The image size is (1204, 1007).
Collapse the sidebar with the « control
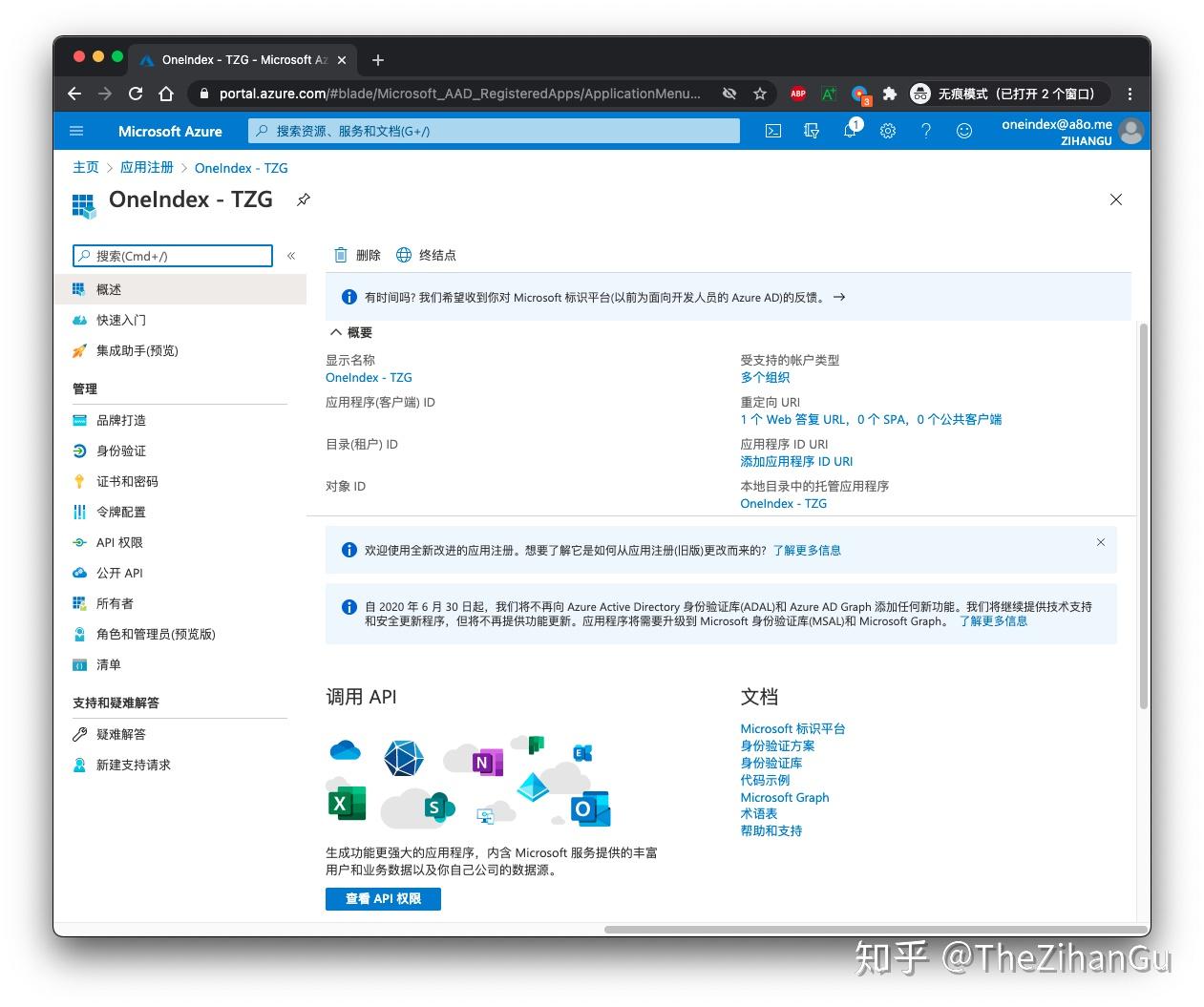coord(291,255)
